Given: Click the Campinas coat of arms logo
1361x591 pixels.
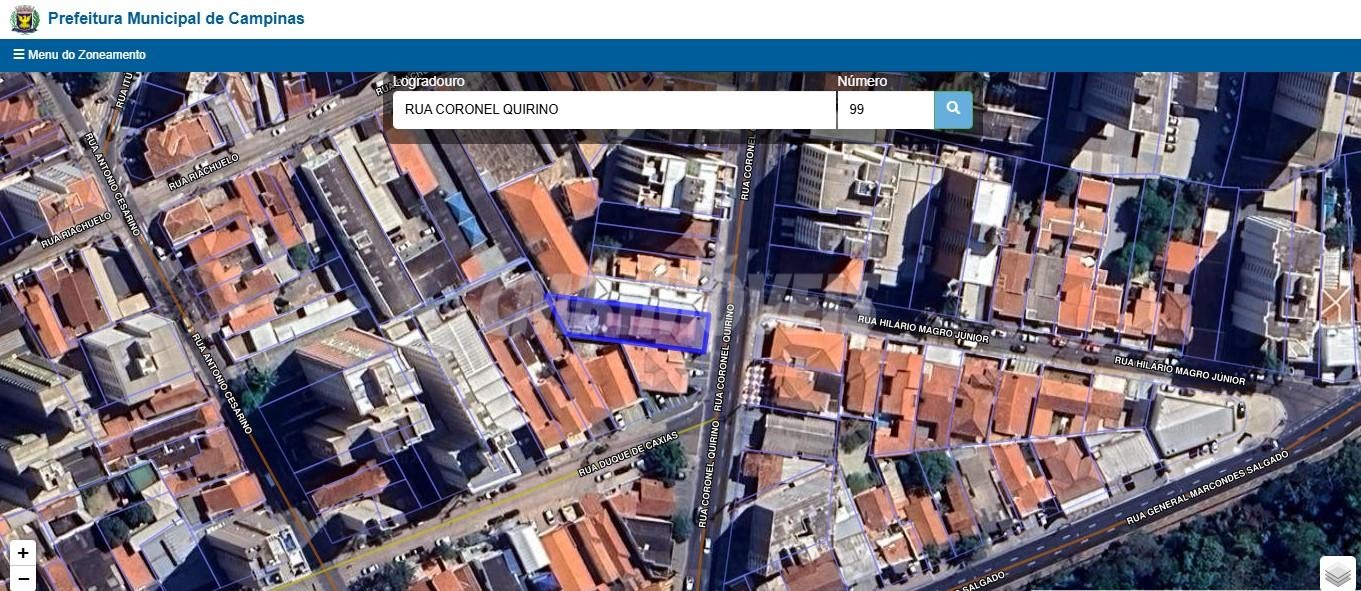Looking at the screenshot, I should click(24, 19).
